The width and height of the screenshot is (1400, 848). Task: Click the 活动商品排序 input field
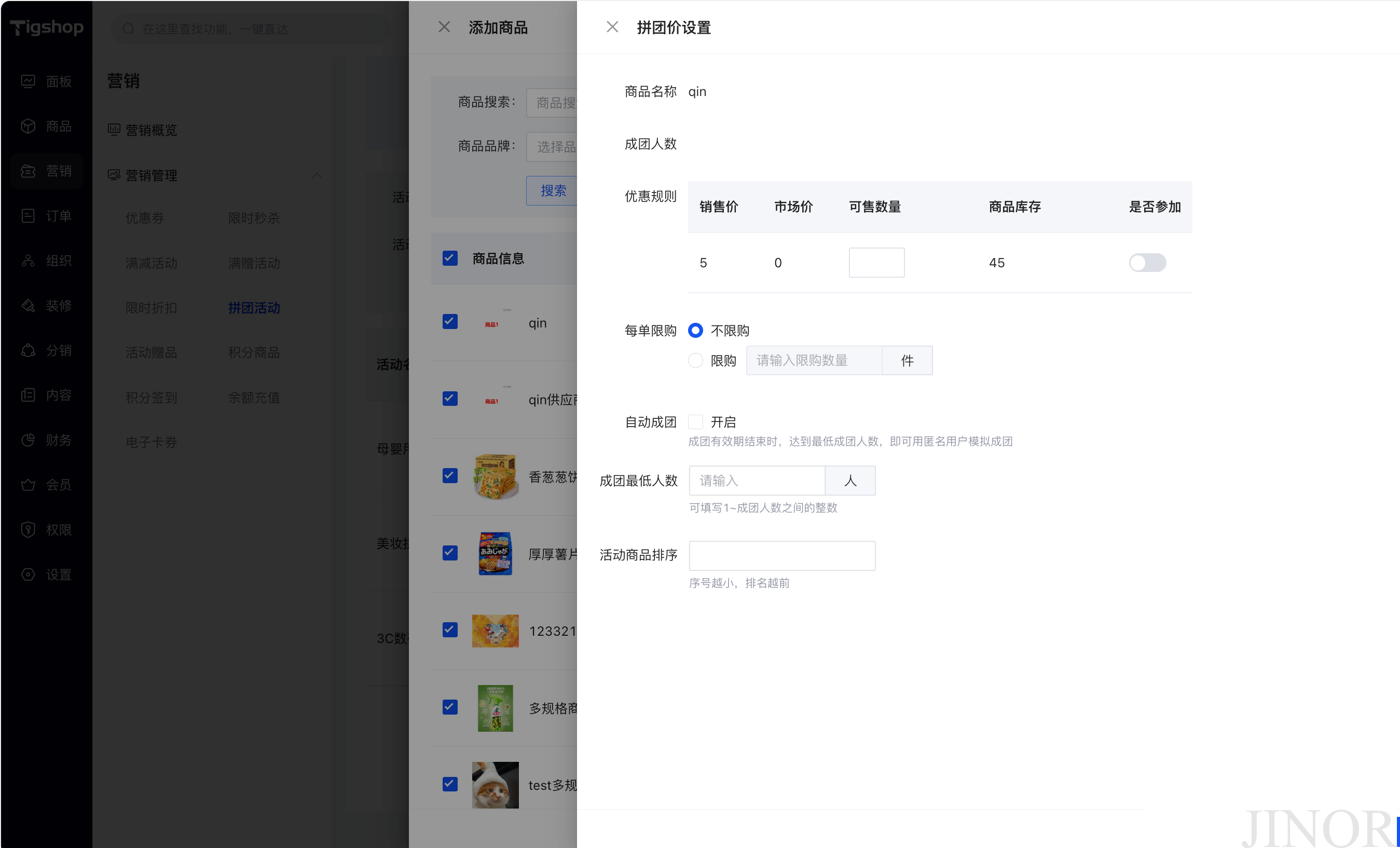point(782,555)
